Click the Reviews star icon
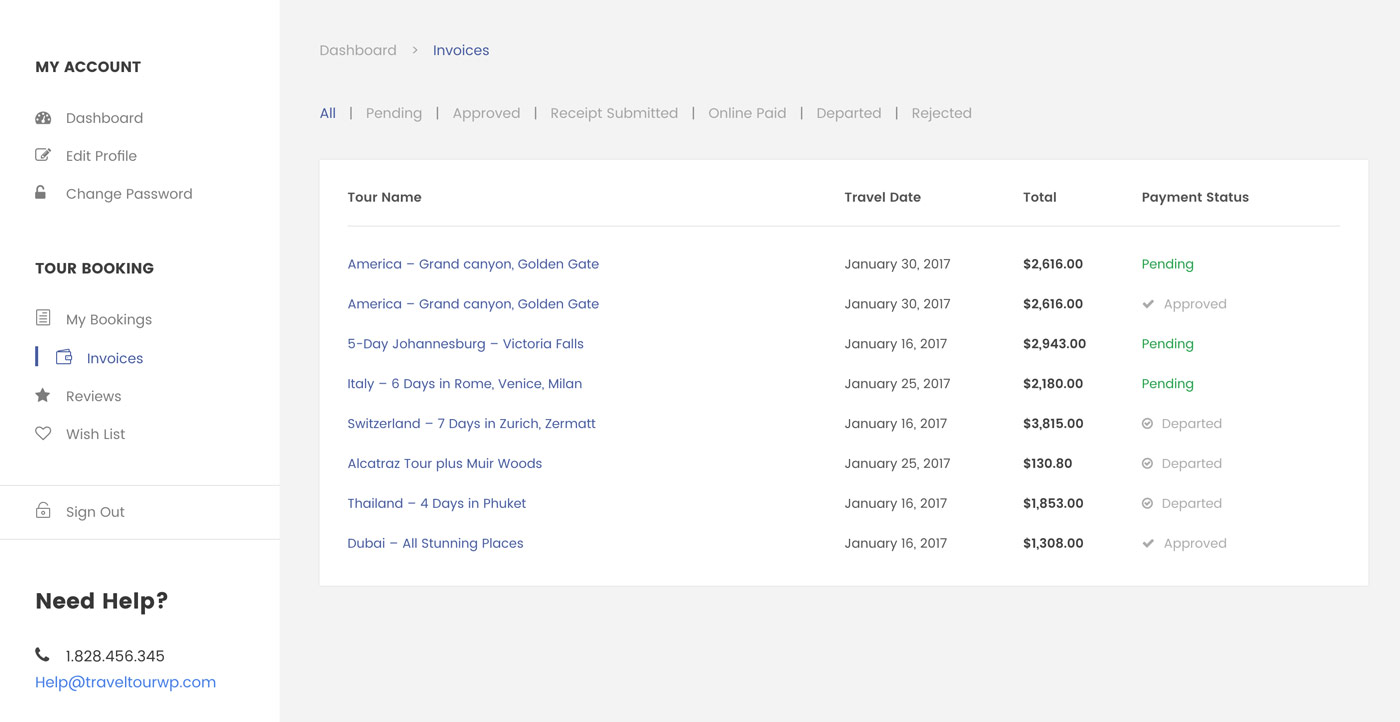Screen dimensions: 1400x722 coord(43,396)
